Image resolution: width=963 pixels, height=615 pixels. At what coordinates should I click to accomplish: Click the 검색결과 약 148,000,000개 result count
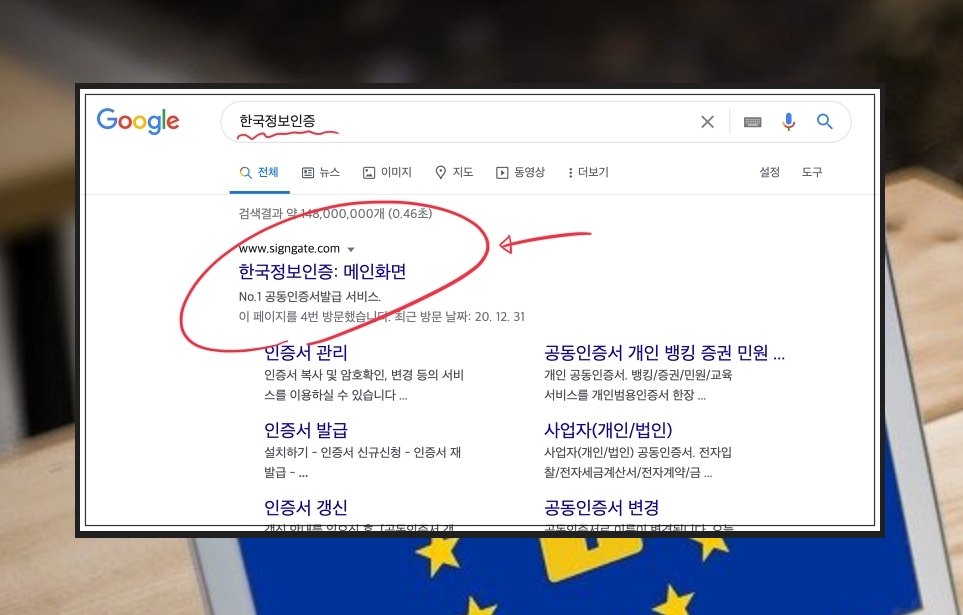(335, 214)
